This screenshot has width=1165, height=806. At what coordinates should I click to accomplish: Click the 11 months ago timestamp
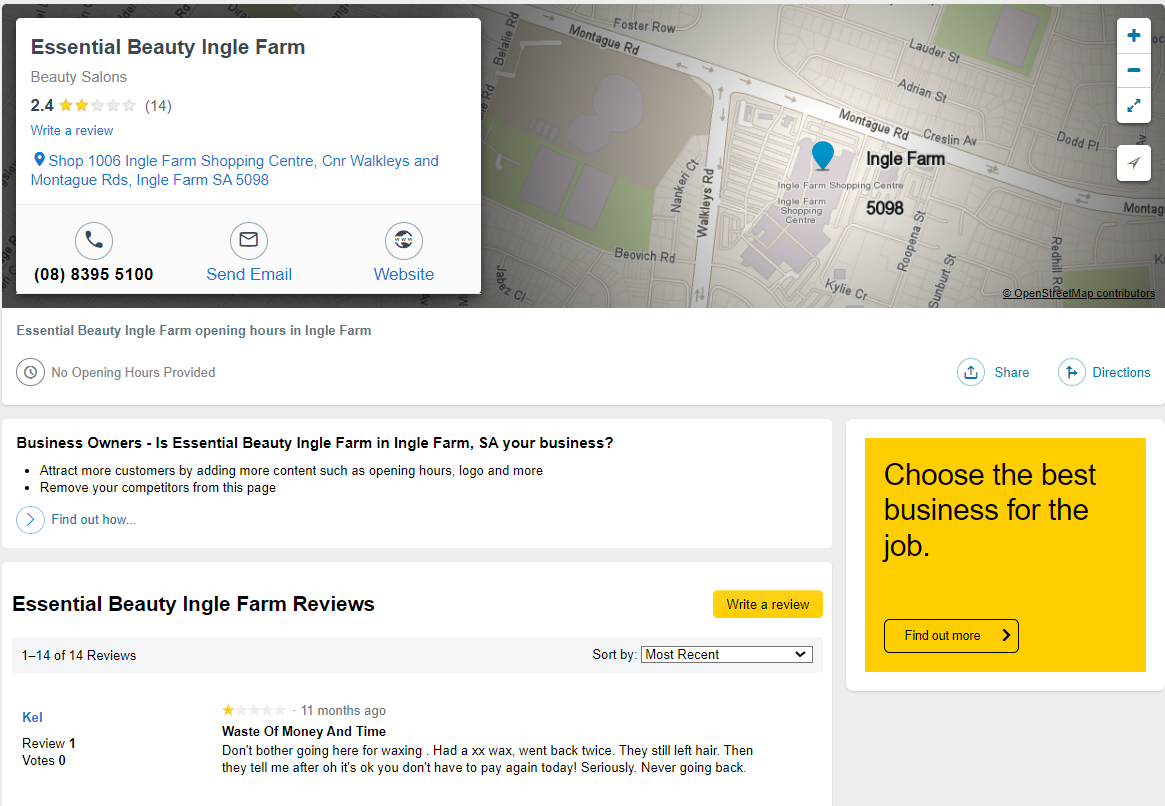(x=343, y=710)
